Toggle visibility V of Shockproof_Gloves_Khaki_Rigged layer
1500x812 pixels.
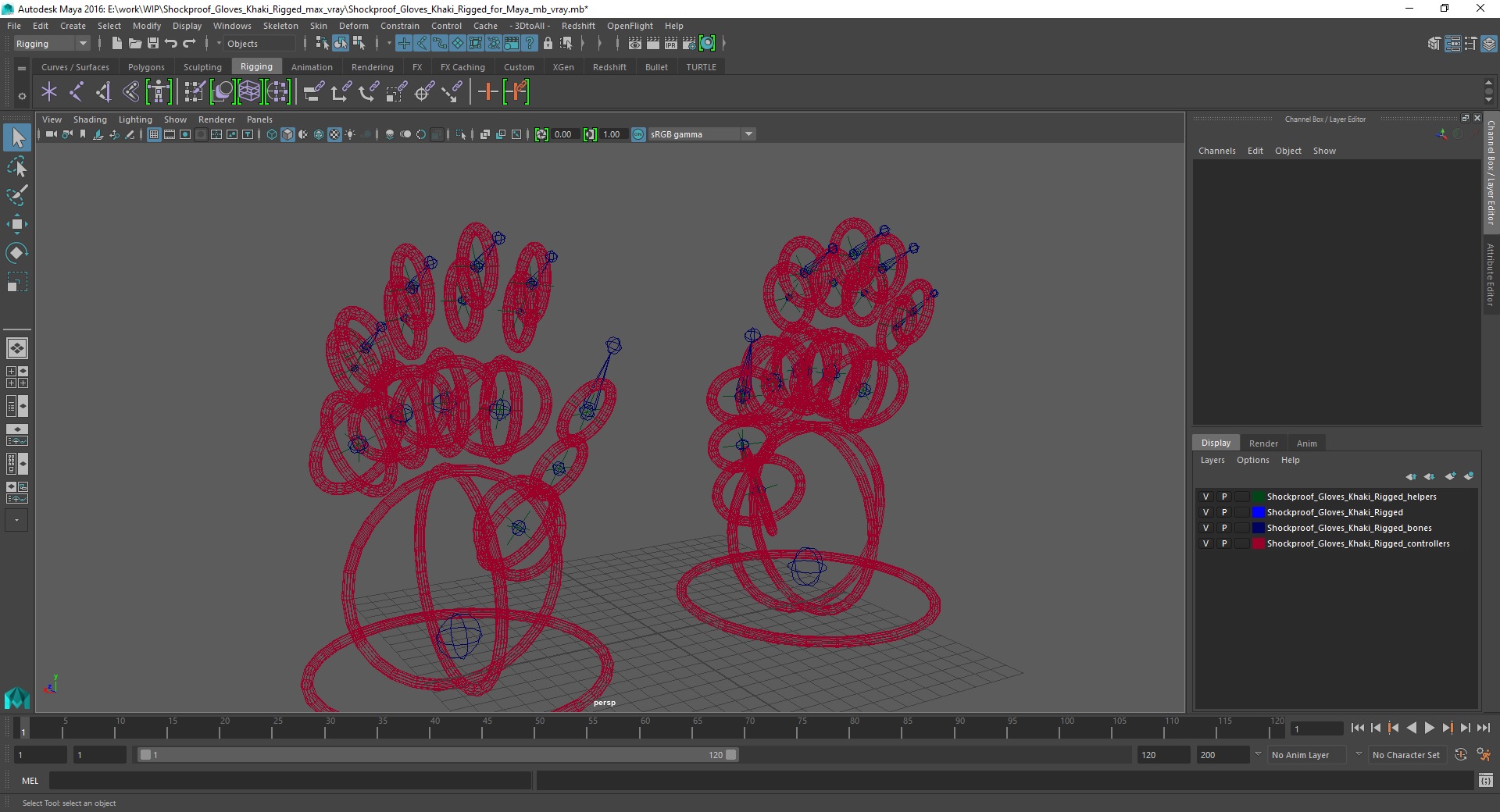1205,512
